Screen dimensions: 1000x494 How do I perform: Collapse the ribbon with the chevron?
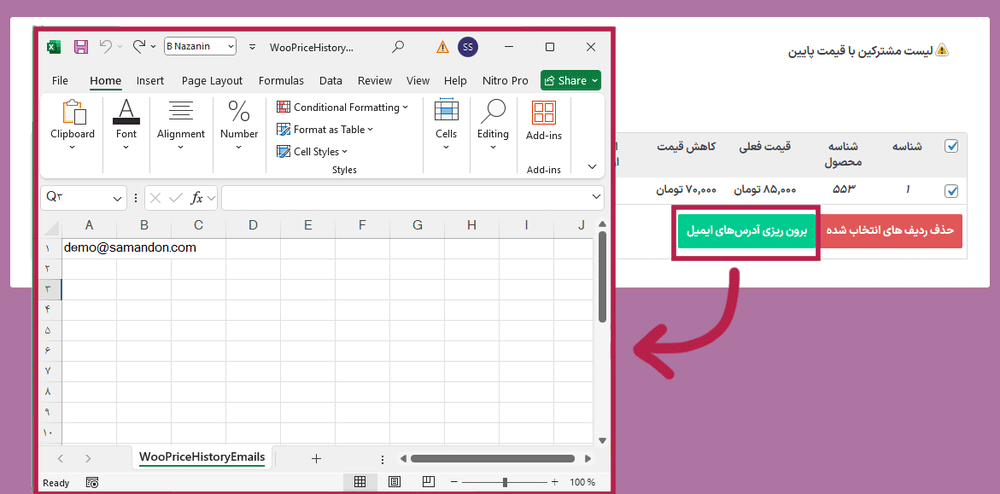591,167
